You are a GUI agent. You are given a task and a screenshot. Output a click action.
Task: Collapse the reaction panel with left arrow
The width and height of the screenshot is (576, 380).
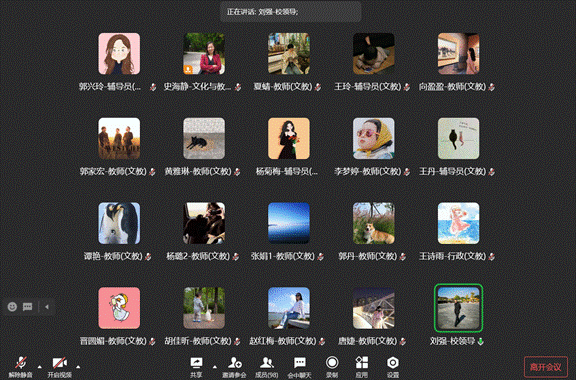coord(47,307)
